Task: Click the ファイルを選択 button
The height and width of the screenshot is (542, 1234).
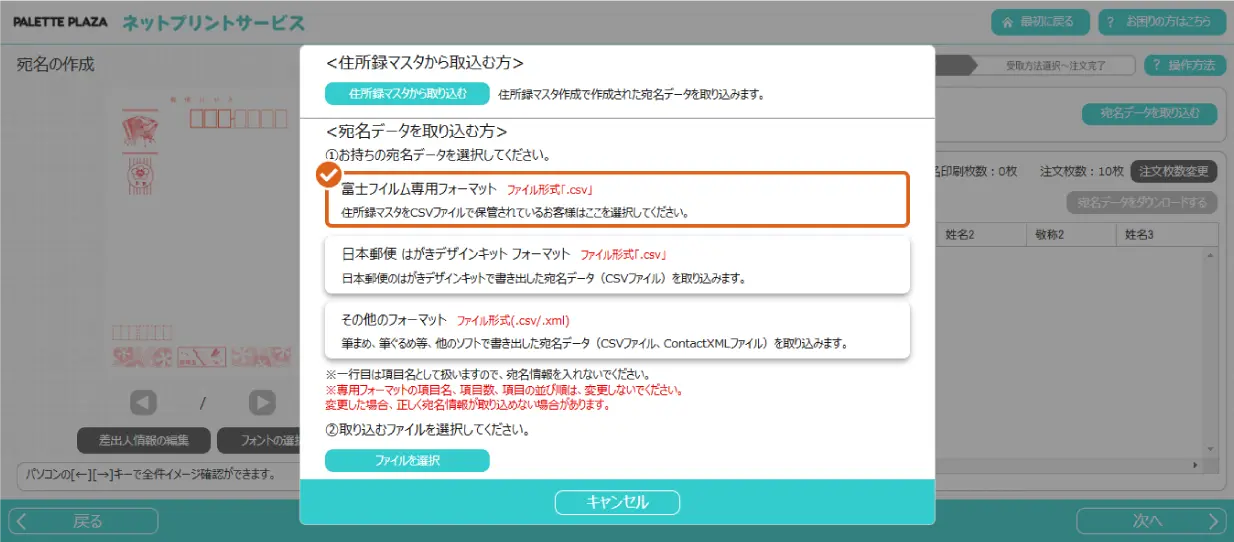Action: point(407,461)
